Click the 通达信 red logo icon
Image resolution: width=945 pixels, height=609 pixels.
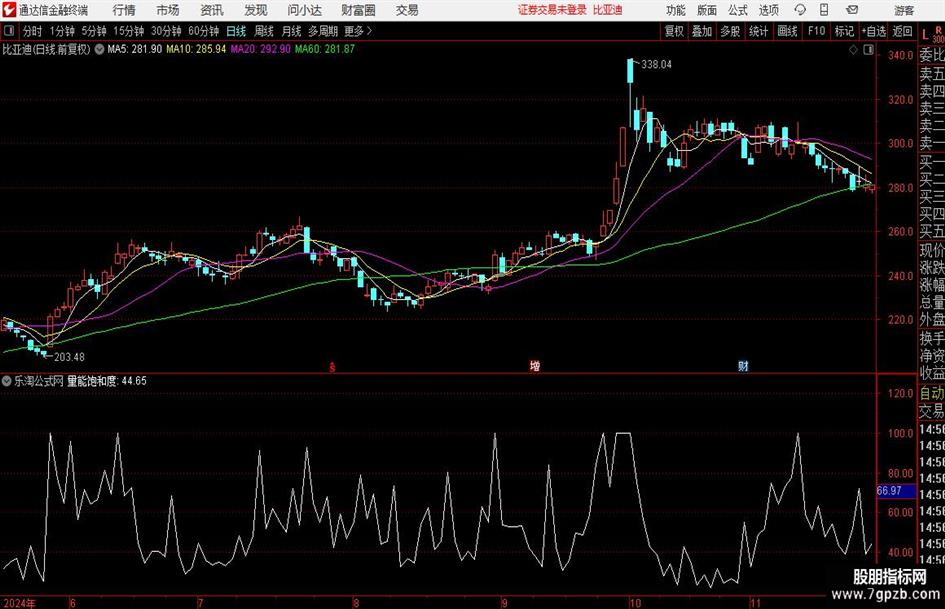point(9,10)
